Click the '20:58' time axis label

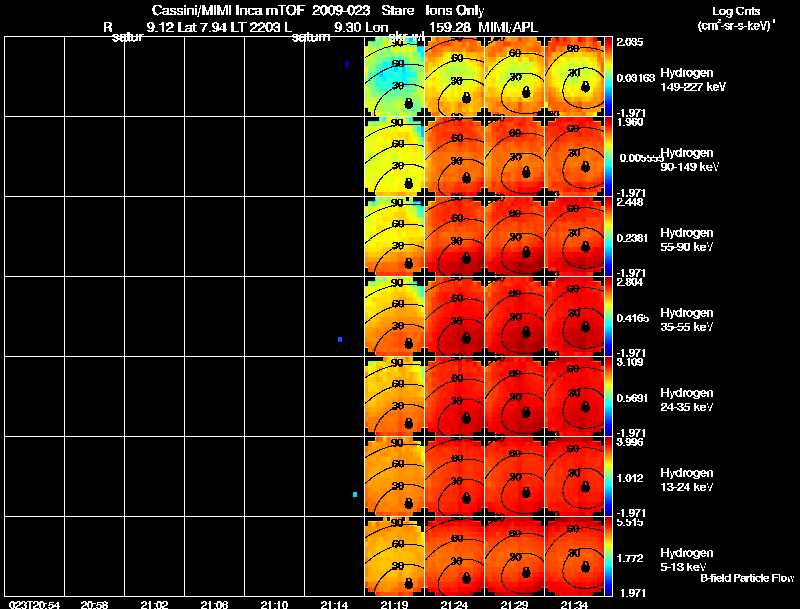coord(94,604)
